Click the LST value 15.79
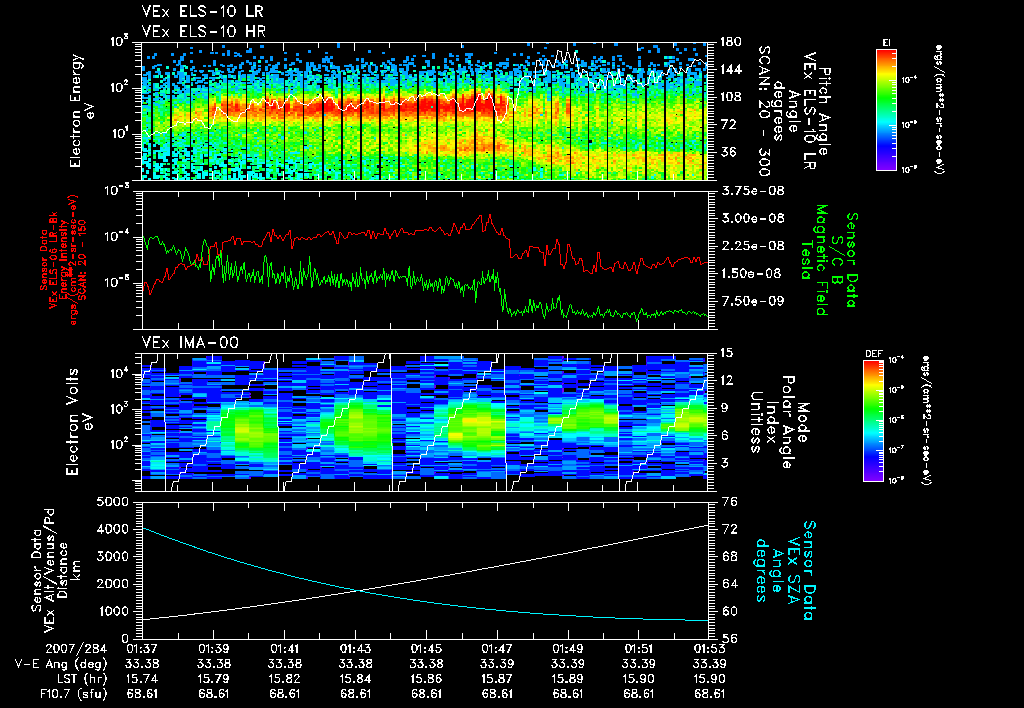Viewport: 1024px width, 708px height. pyautogui.click(x=214, y=679)
